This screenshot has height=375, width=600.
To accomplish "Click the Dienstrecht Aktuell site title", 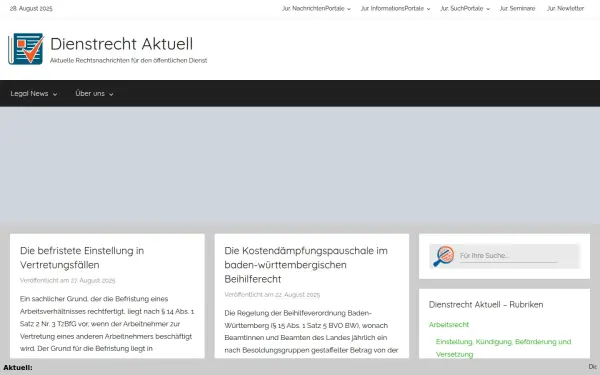I will [122, 44].
